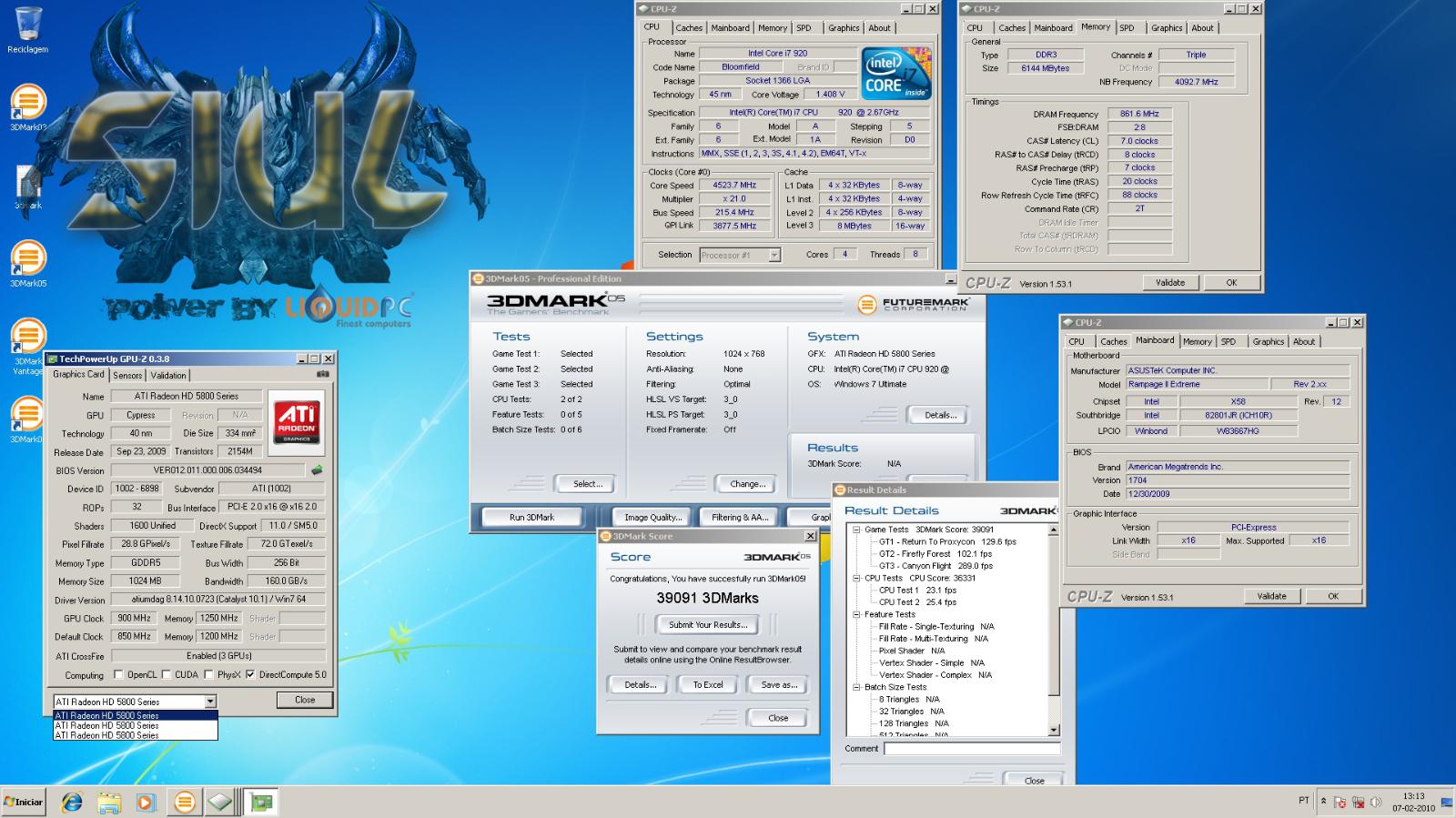This screenshot has width=1456, height=818.
Task: Click the volume icon in system tray
Action: click(1375, 802)
